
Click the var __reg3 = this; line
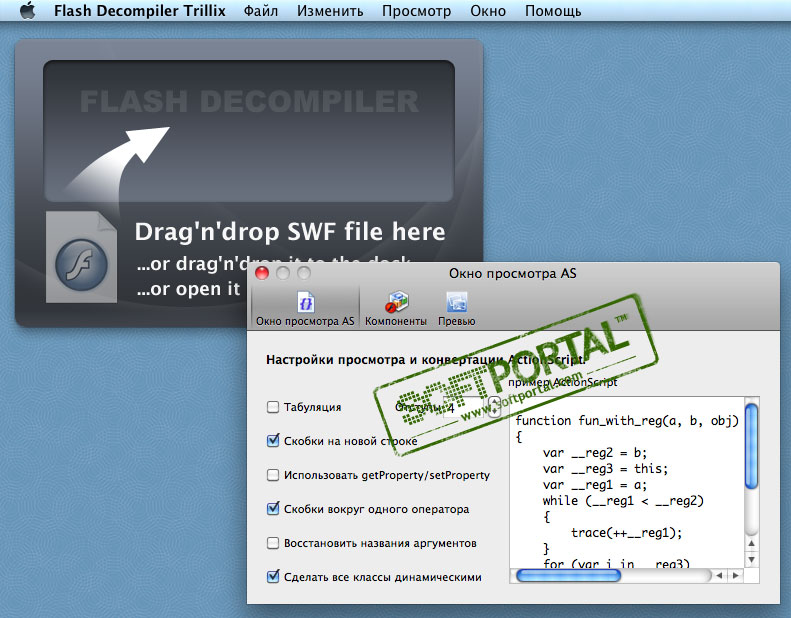pyautogui.click(x=605, y=469)
